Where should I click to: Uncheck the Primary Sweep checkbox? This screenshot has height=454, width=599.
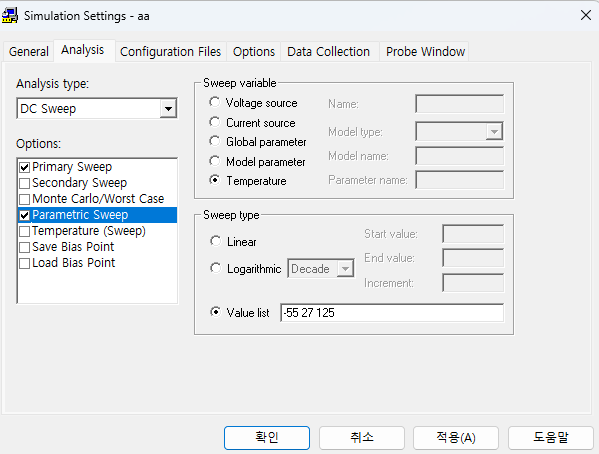(x=24, y=167)
